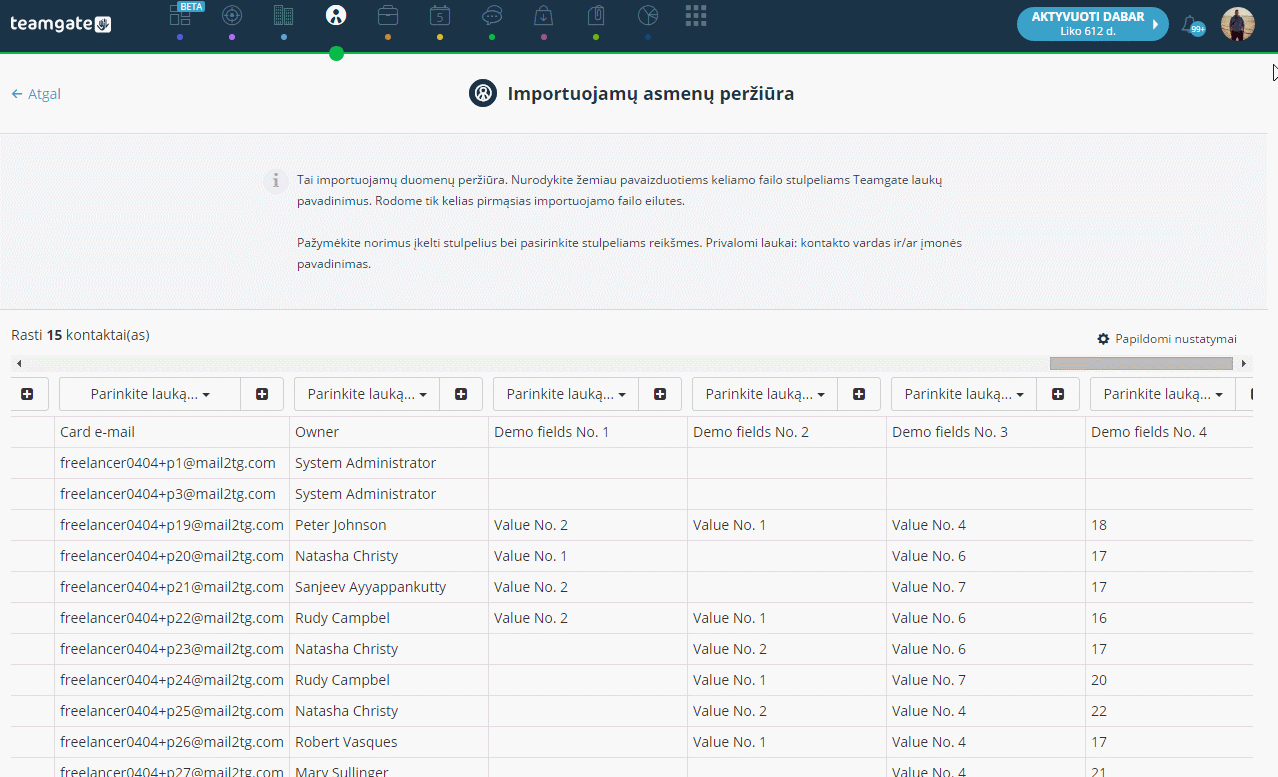The width and height of the screenshot is (1278, 777).
Task: Open the shopping bag icon in navigation
Action: click(544, 15)
